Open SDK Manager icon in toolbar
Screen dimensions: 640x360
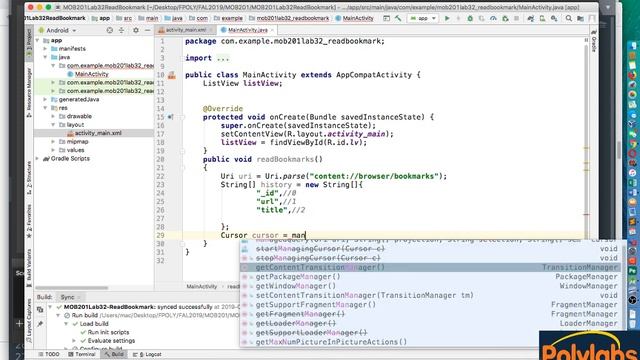point(554,18)
